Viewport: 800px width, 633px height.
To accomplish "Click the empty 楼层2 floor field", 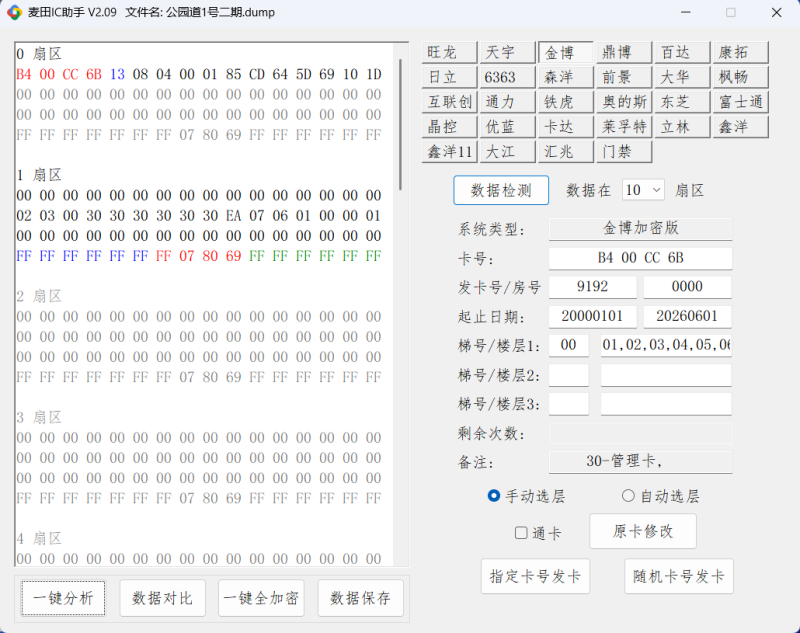I will (x=666, y=375).
